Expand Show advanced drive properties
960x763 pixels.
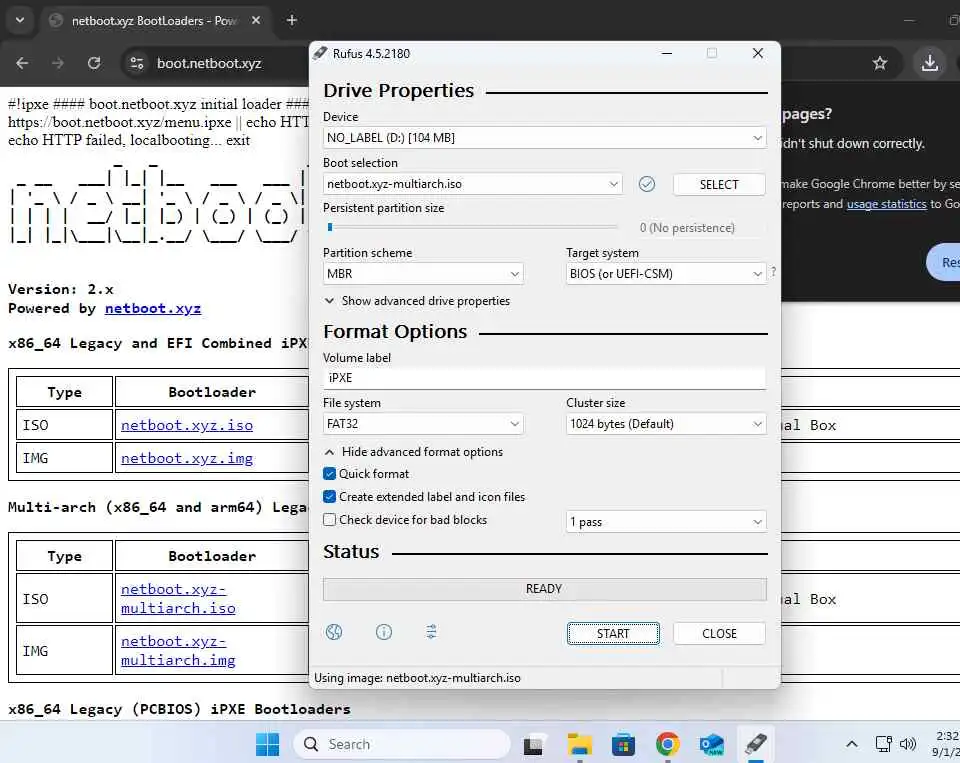click(x=418, y=301)
